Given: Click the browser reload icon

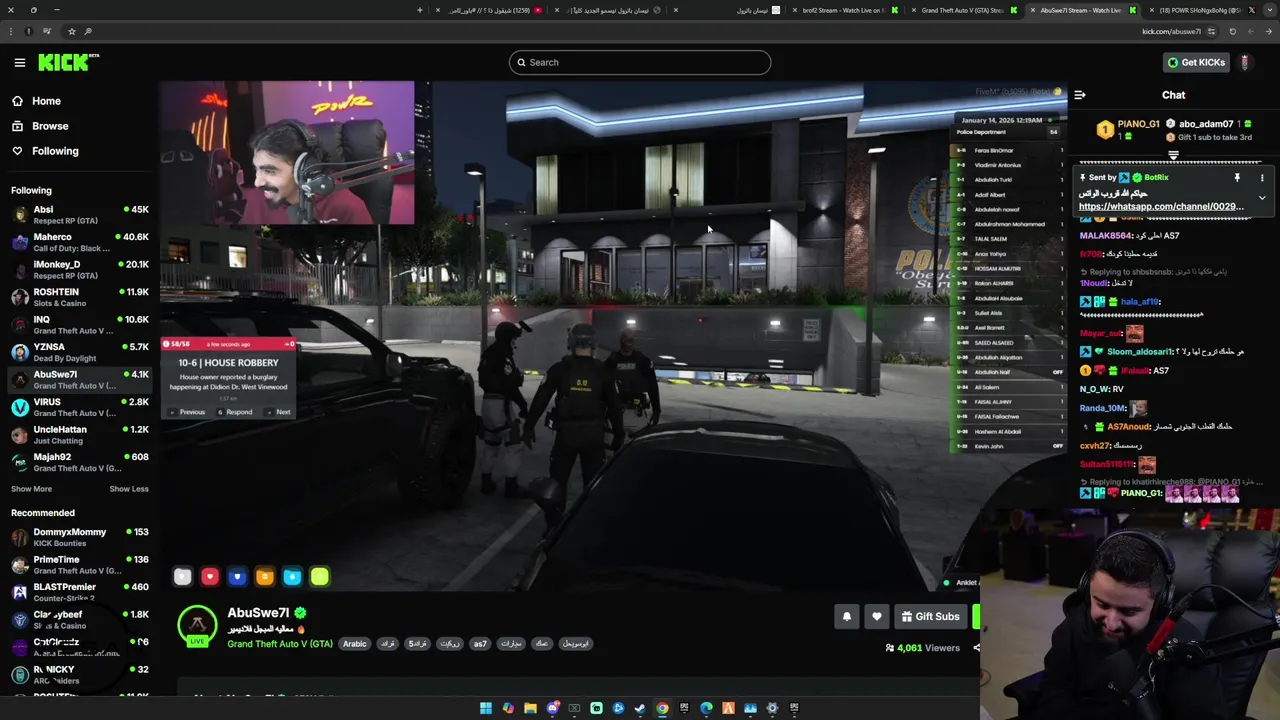Looking at the screenshot, I should (1232, 31).
